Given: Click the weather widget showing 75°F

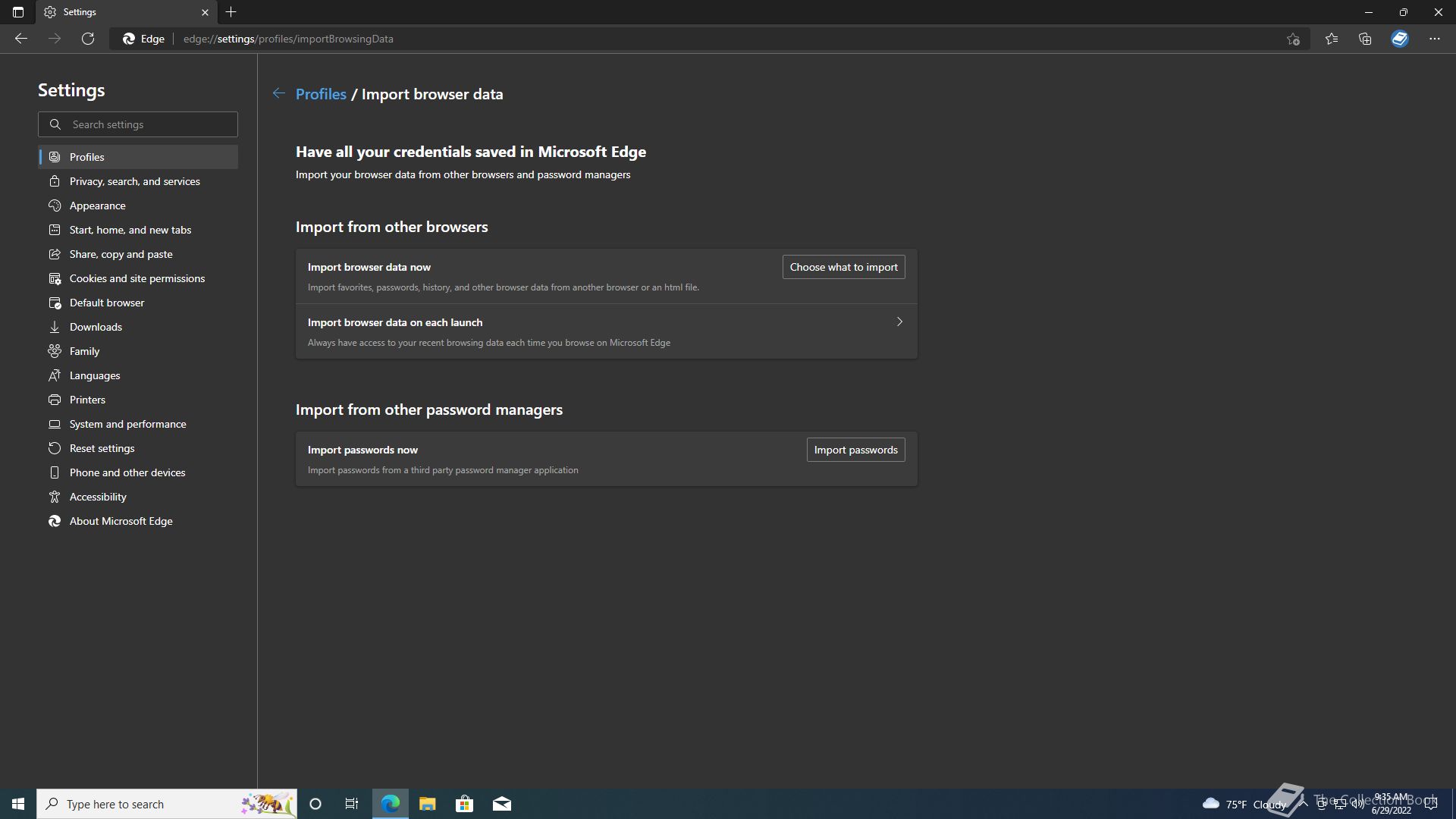Looking at the screenshot, I should click(1244, 804).
